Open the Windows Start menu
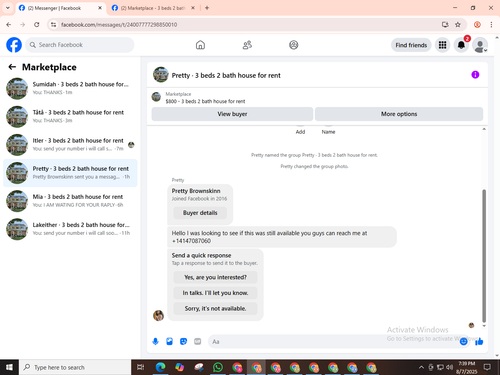500x375 pixels. pyautogui.click(x=9, y=367)
